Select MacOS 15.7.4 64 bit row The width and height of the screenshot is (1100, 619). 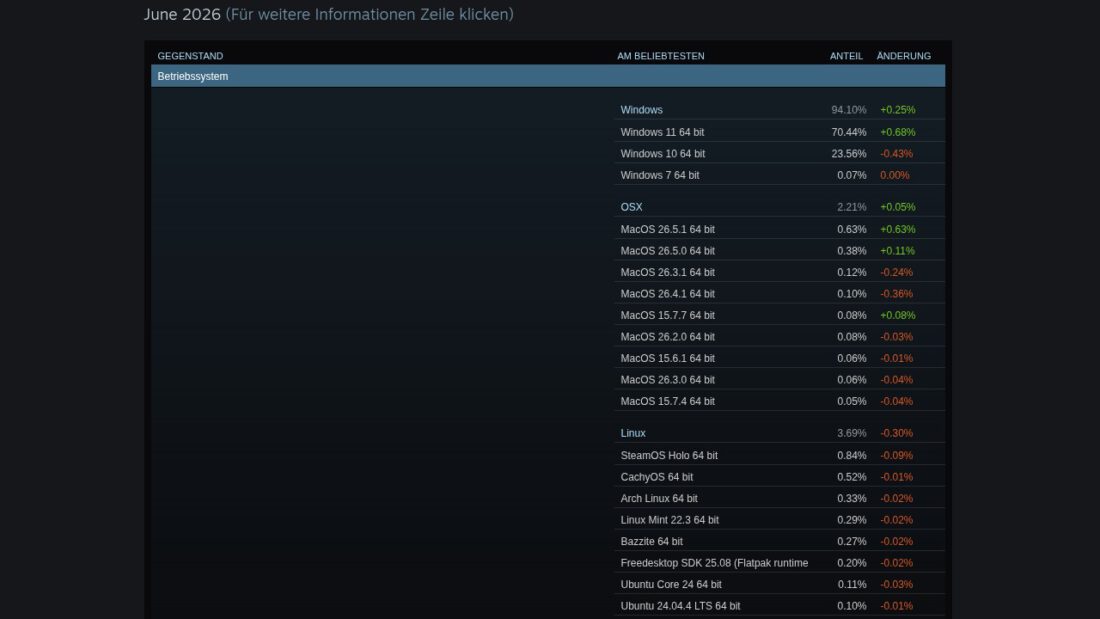point(779,401)
